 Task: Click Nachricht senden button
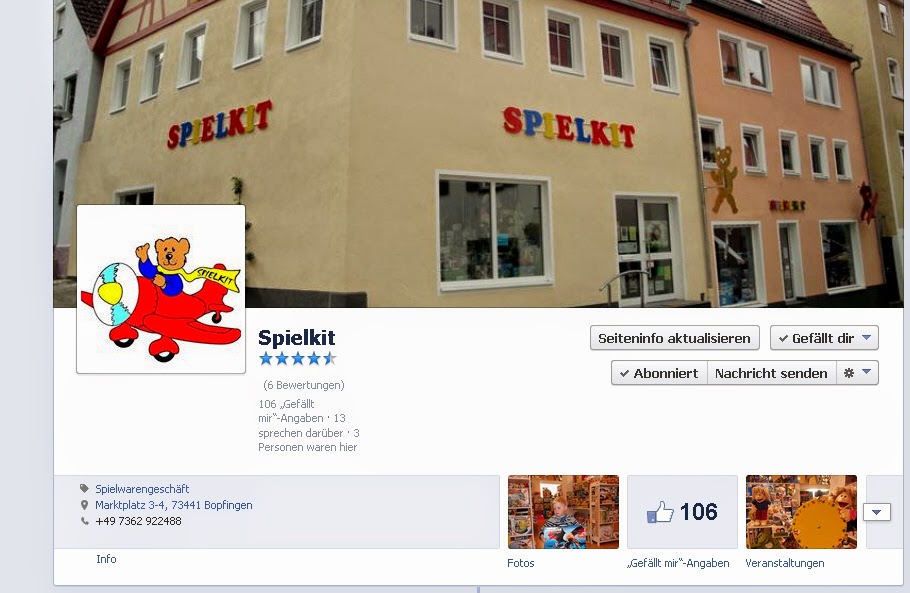pyautogui.click(x=771, y=373)
